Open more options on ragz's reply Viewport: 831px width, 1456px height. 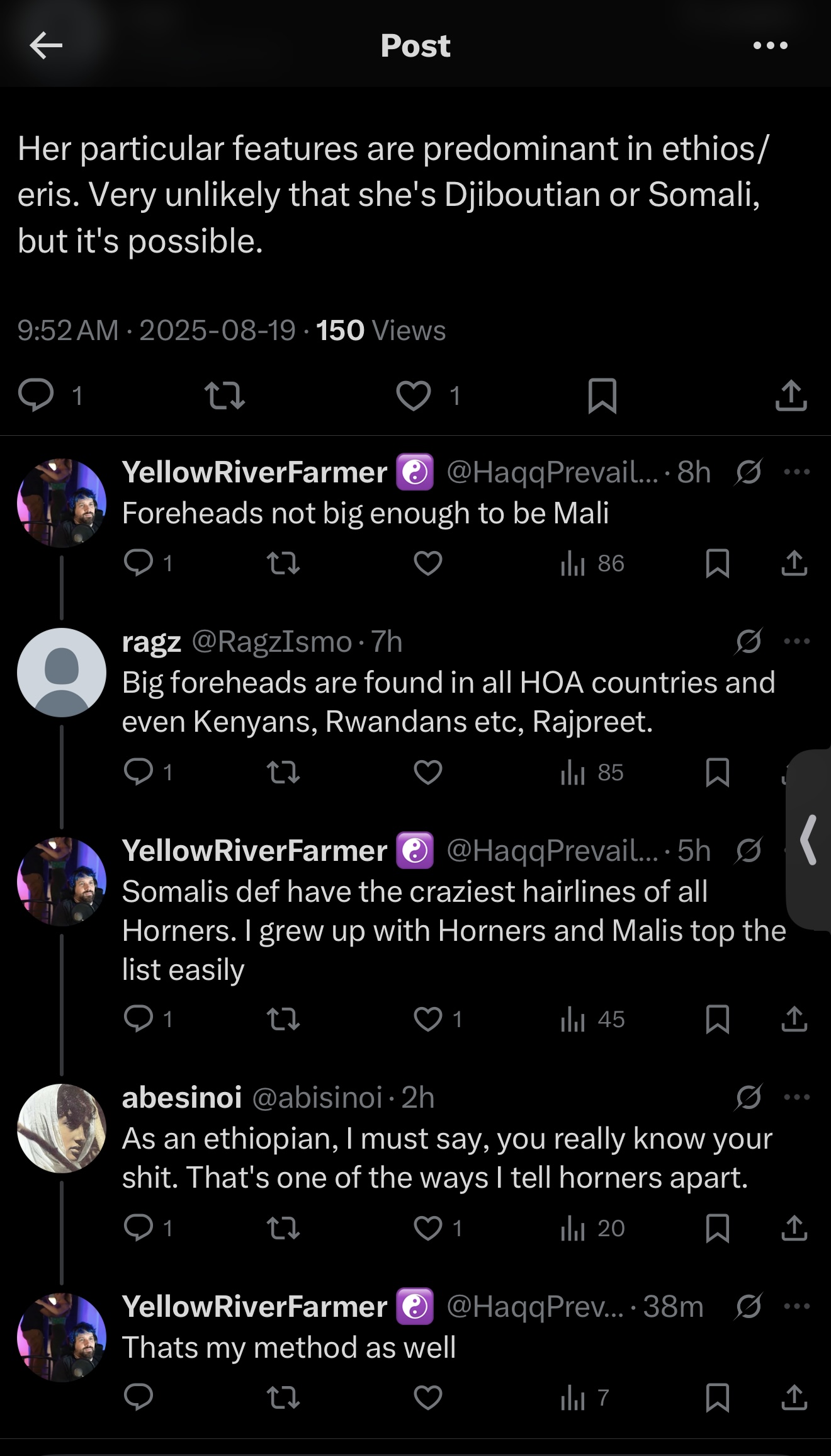point(797,642)
